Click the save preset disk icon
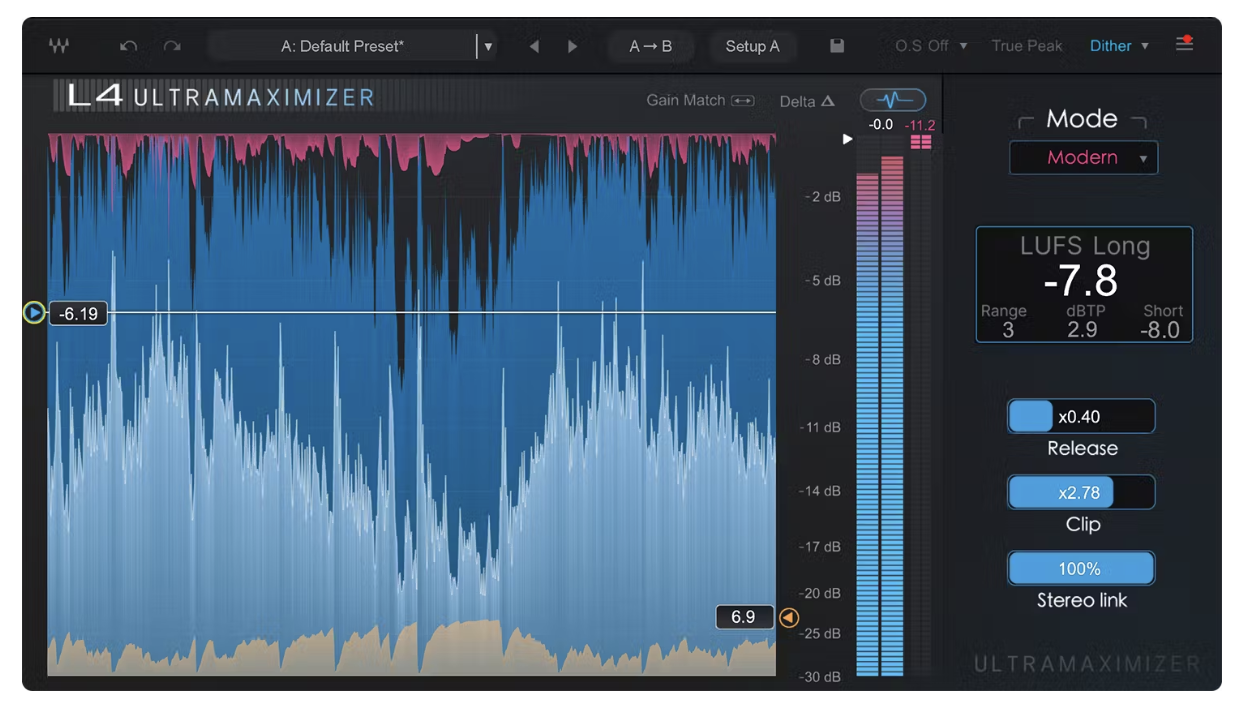1240x704 pixels. [837, 46]
